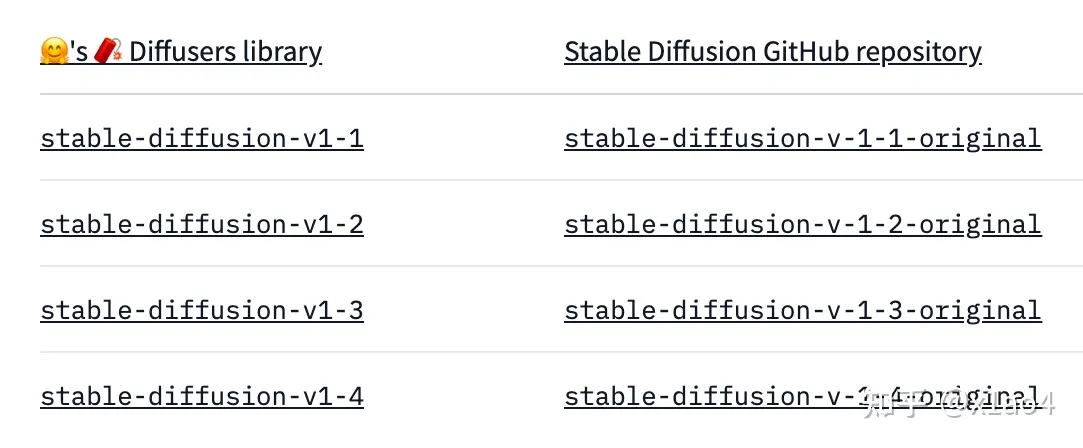
Task: Open the stable-diffusion-v1-1 link
Action: [202, 139]
